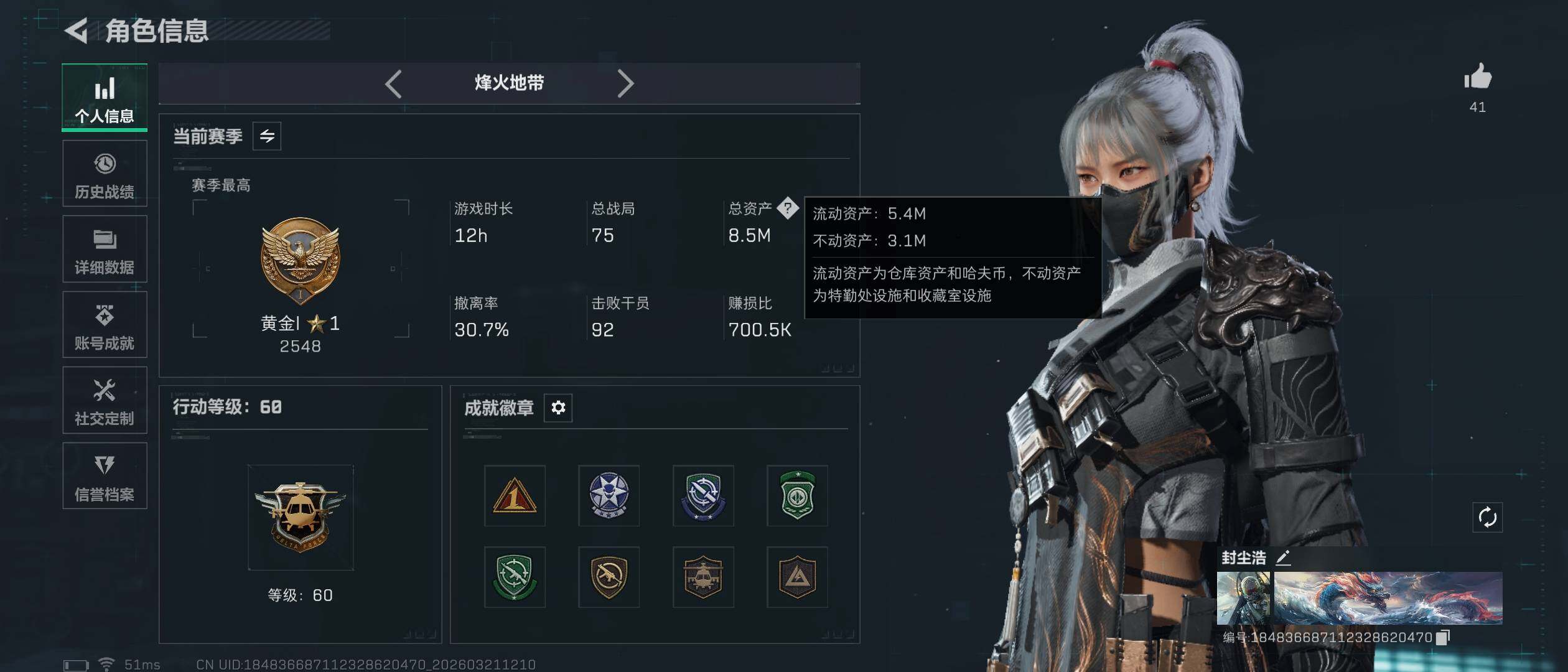The image size is (1568, 672).
Task: Switch to the next mode after 烽火地带
Action: 625,83
